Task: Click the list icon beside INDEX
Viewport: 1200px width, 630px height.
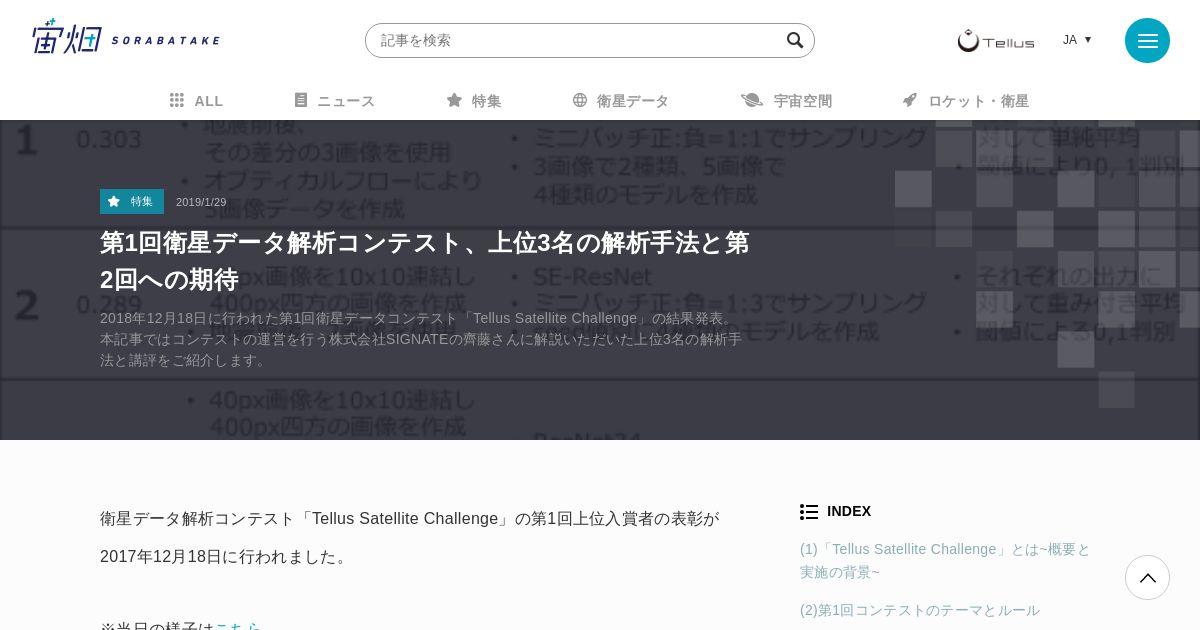Action: [809, 511]
